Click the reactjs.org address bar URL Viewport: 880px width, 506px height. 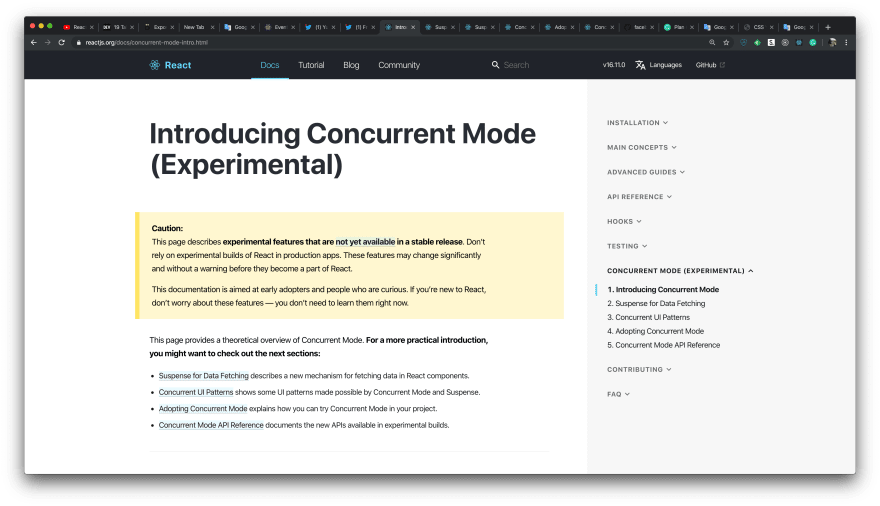coord(146,43)
